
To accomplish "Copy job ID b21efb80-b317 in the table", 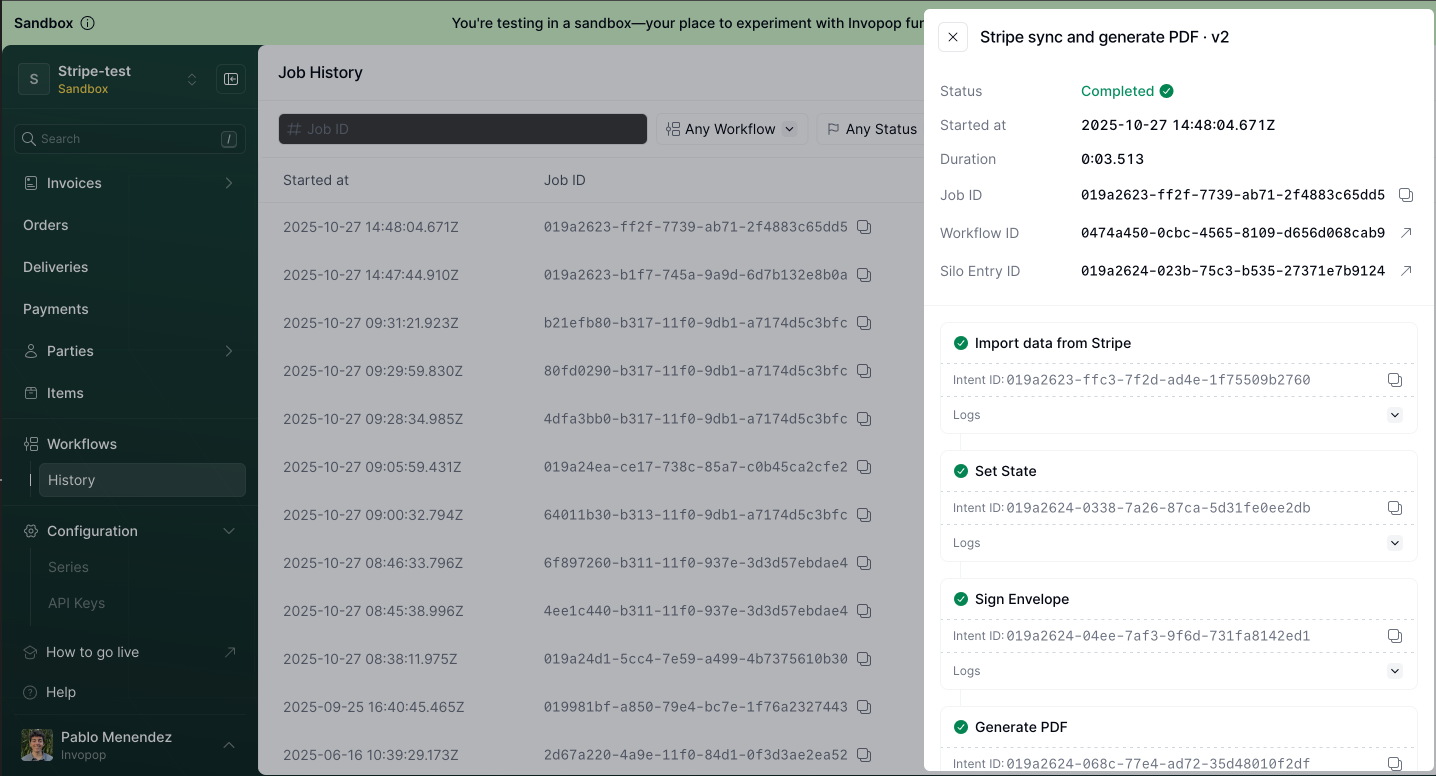I will tap(864, 323).
